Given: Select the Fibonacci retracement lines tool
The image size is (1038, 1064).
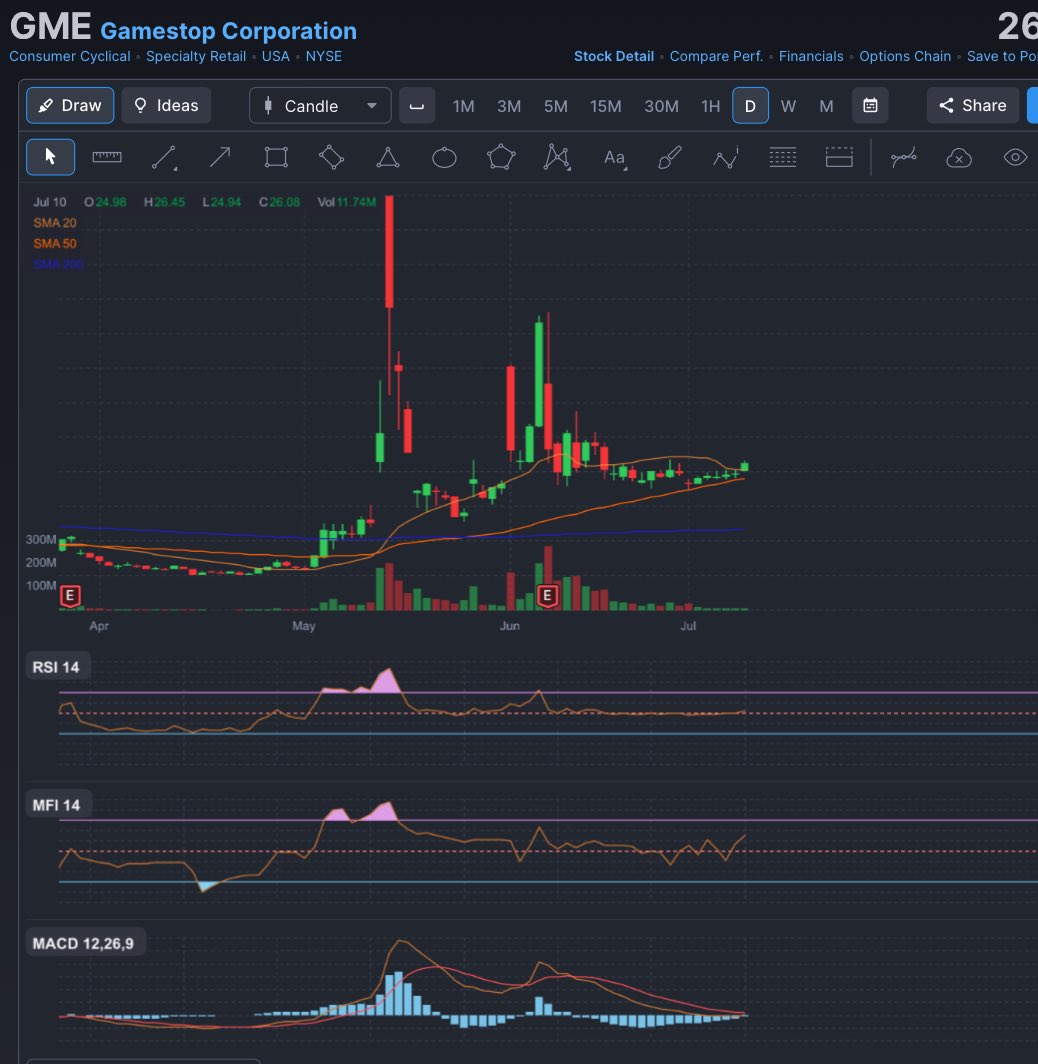Looking at the screenshot, I should (783, 157).
